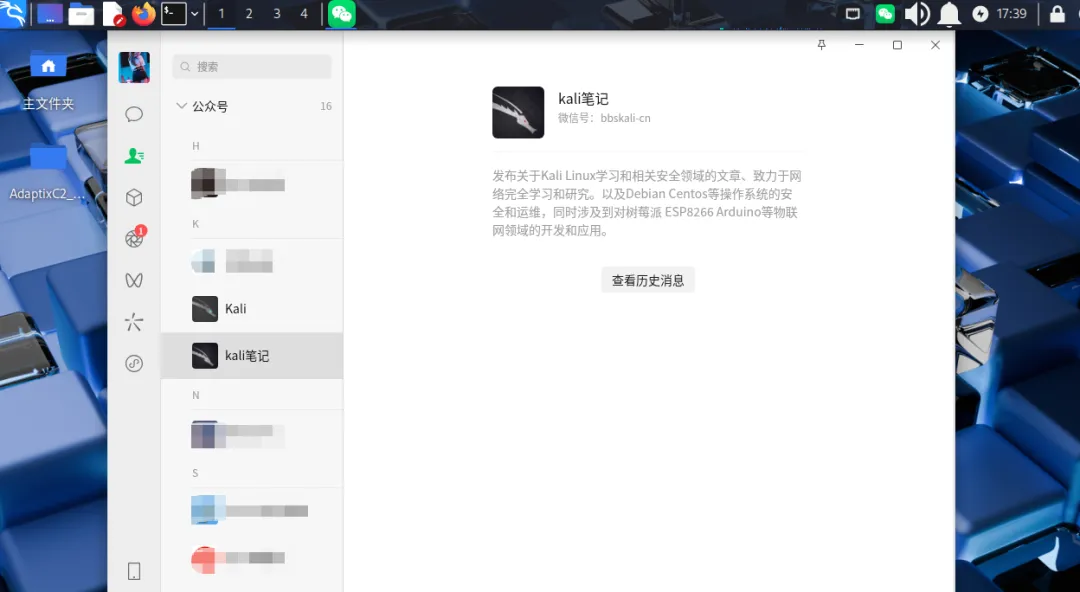The width and height of the screenshot is (1080, 592).
Task: Close the WeChat window
Action: (935, 45)
